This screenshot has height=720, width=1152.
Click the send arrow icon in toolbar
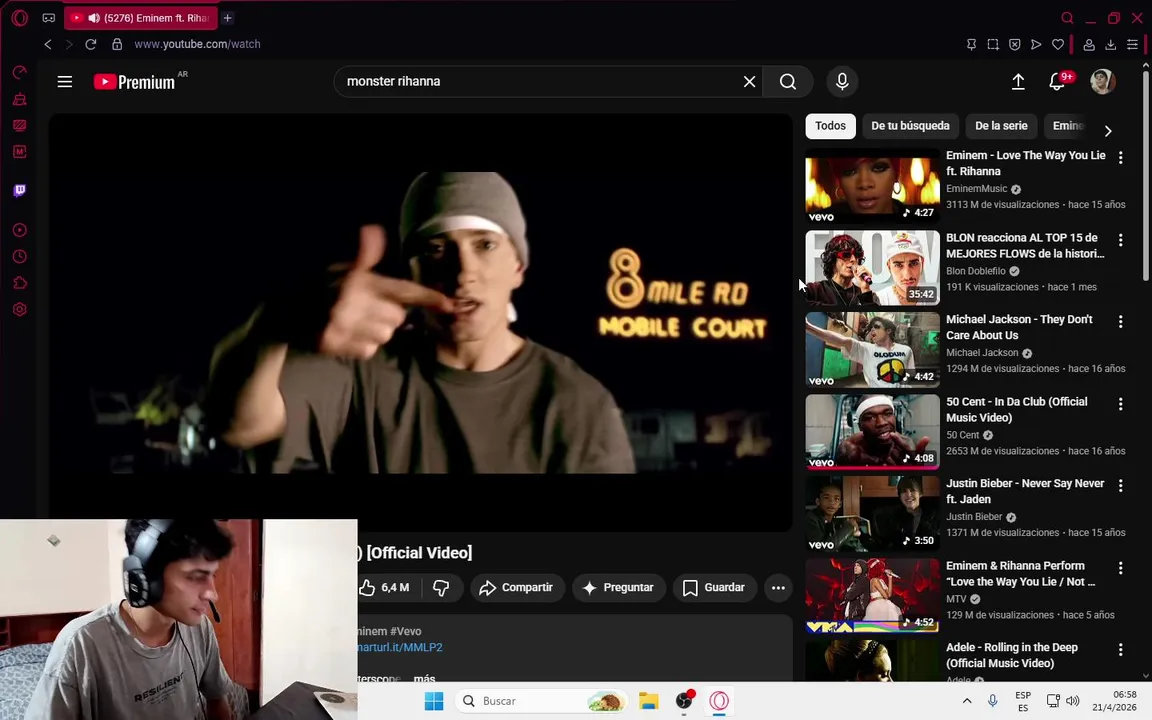click(1036, 44)
